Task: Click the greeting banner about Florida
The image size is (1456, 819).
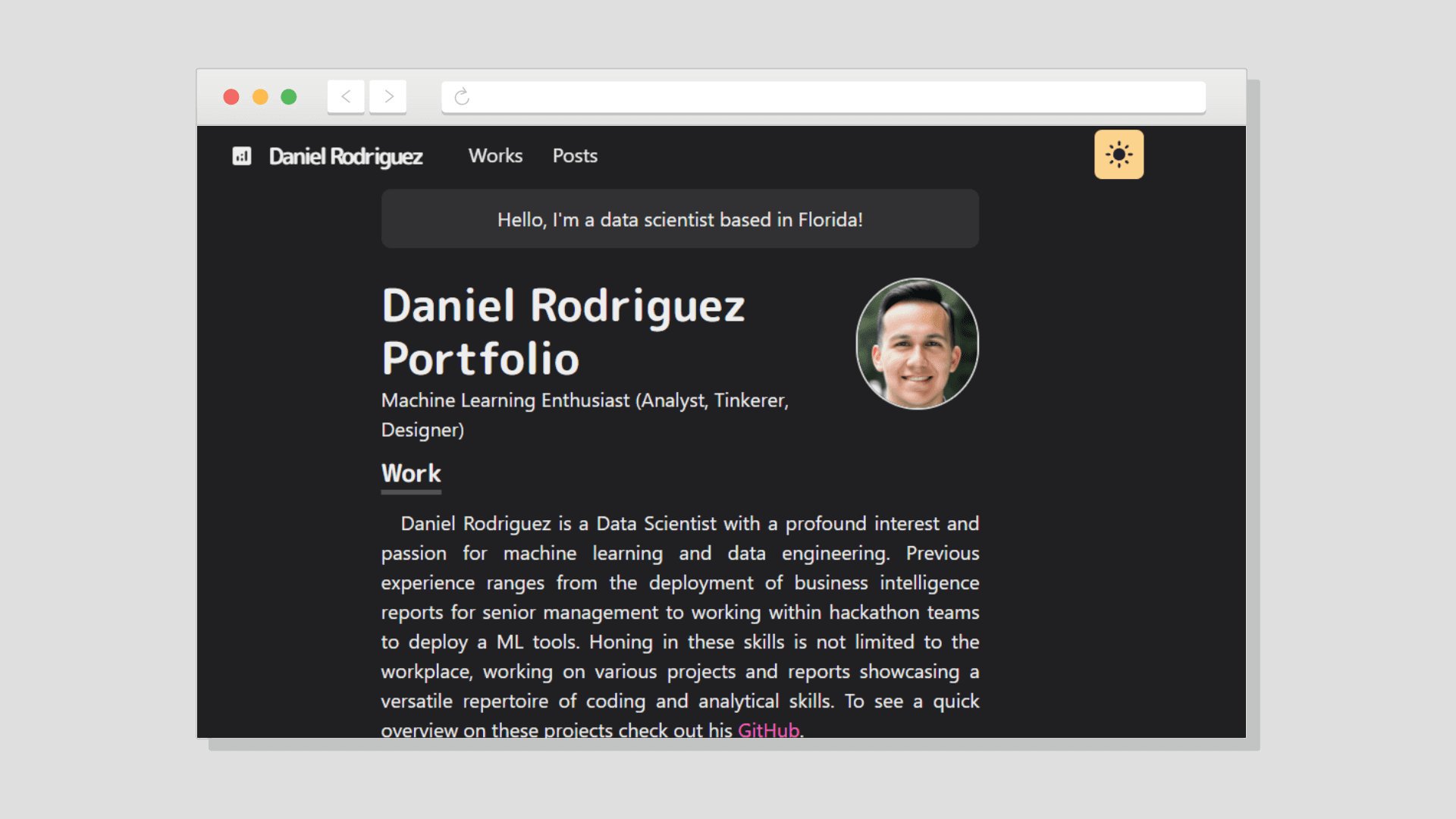Action: click(x=679, y=219)
